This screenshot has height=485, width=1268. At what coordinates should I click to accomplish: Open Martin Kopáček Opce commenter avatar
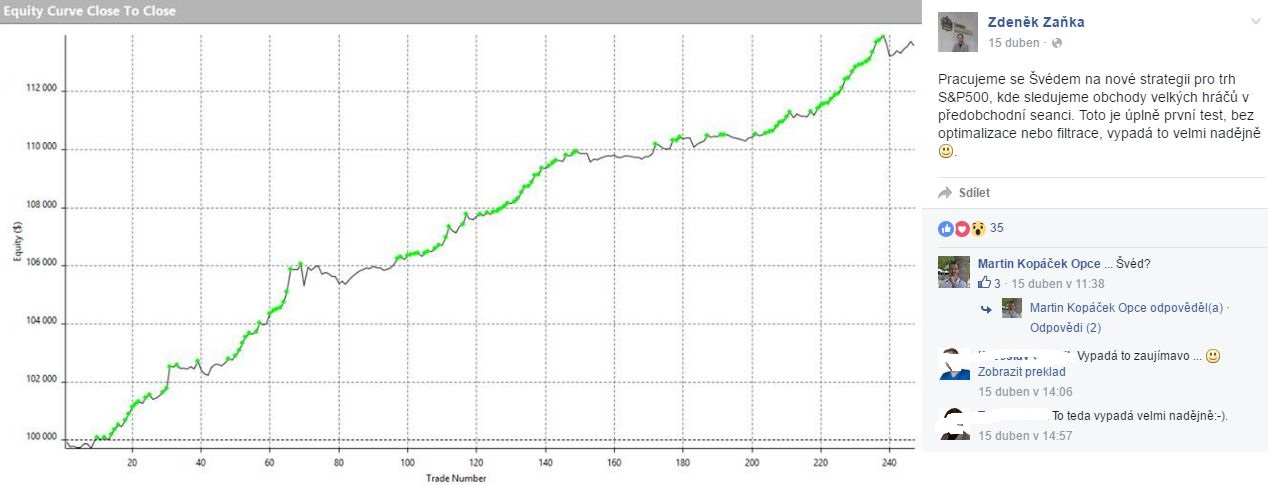coord(954,272)
